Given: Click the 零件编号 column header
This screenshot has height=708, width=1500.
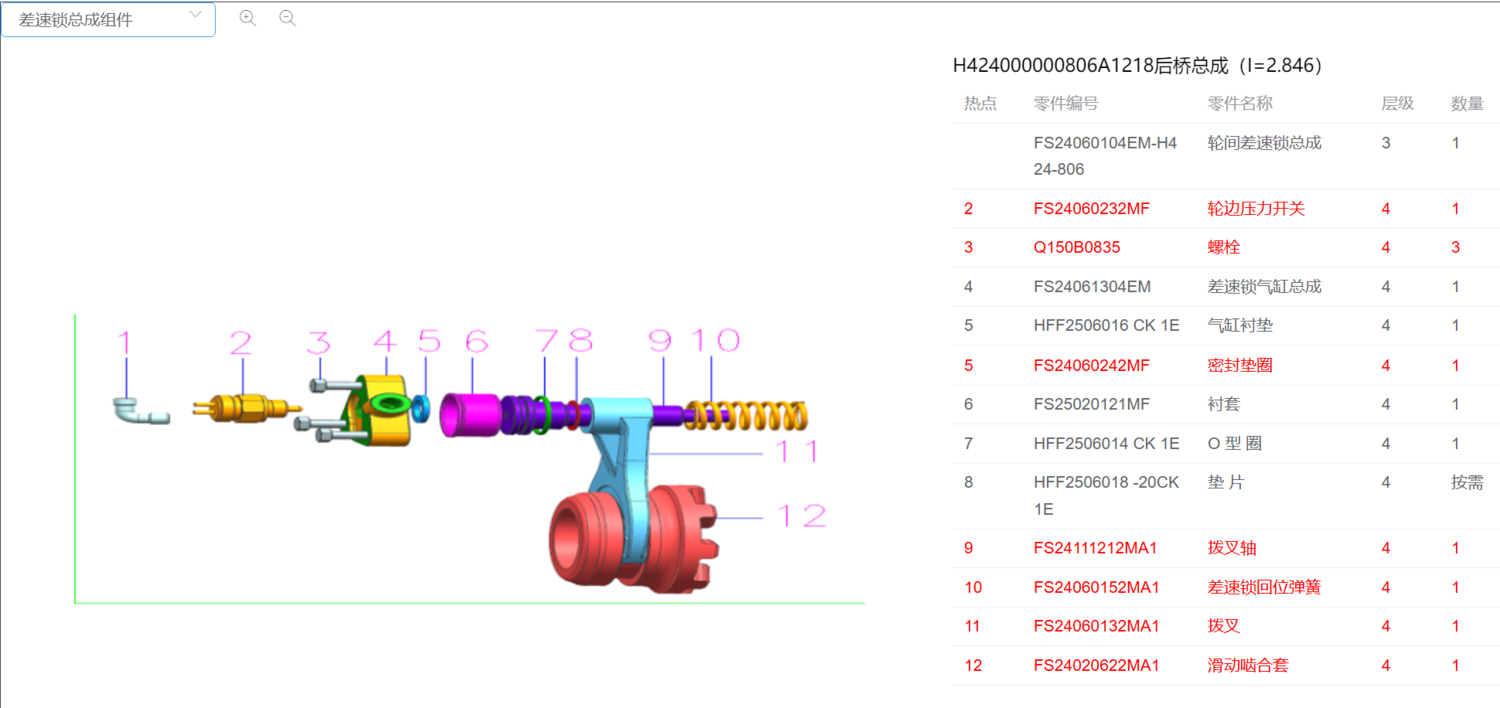Looking at the screenshot, I should (1066, 103).
